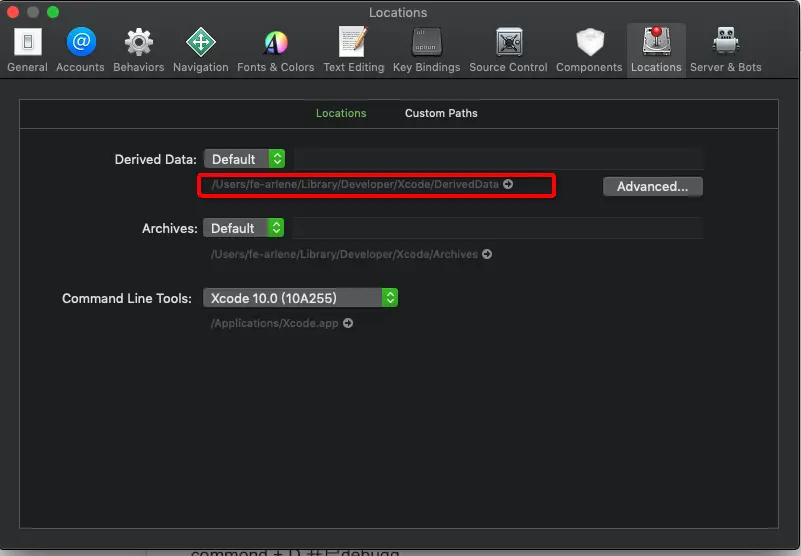Open the Archives Default dropdown
This screenshot has width=801, height=556.
(x=244, y=228)
